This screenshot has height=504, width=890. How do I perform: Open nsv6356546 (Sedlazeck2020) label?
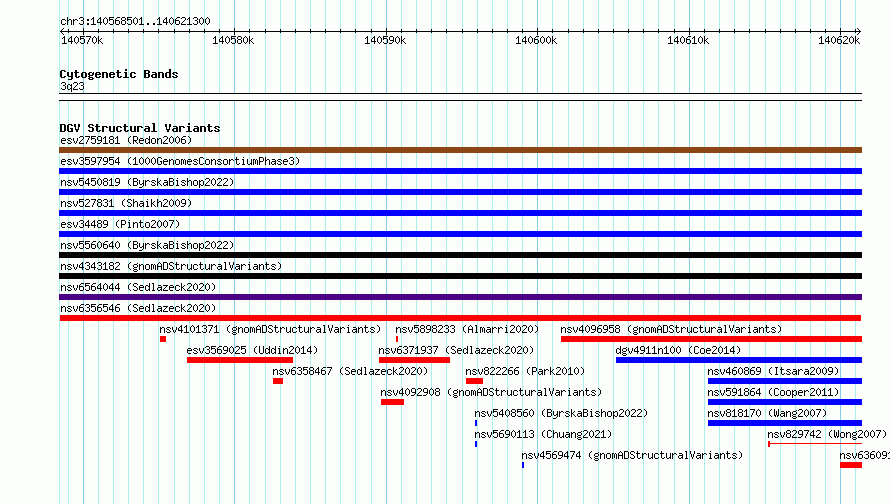click(x=138, y=308)
